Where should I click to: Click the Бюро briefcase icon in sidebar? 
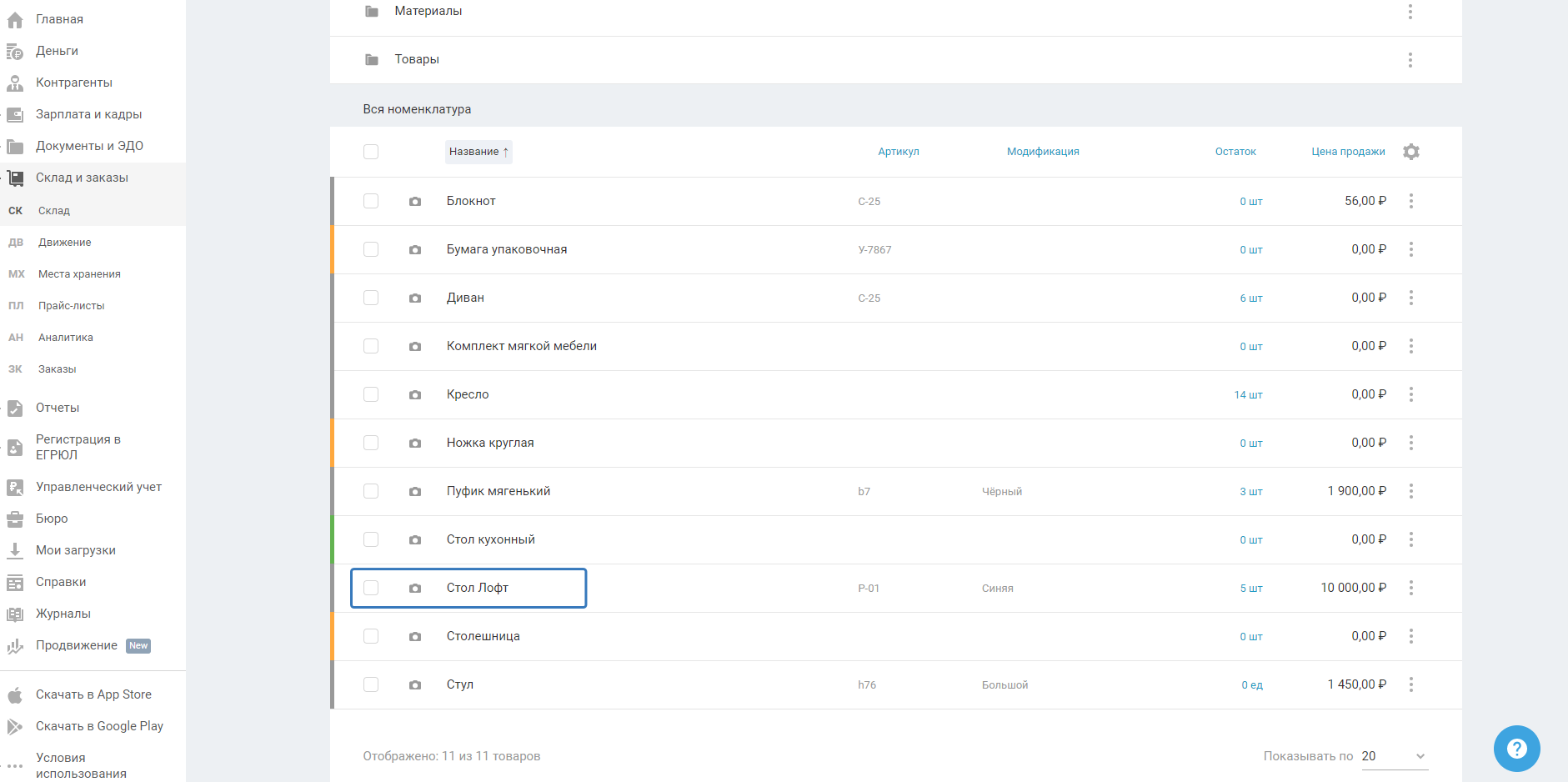(x=15, y=519)
